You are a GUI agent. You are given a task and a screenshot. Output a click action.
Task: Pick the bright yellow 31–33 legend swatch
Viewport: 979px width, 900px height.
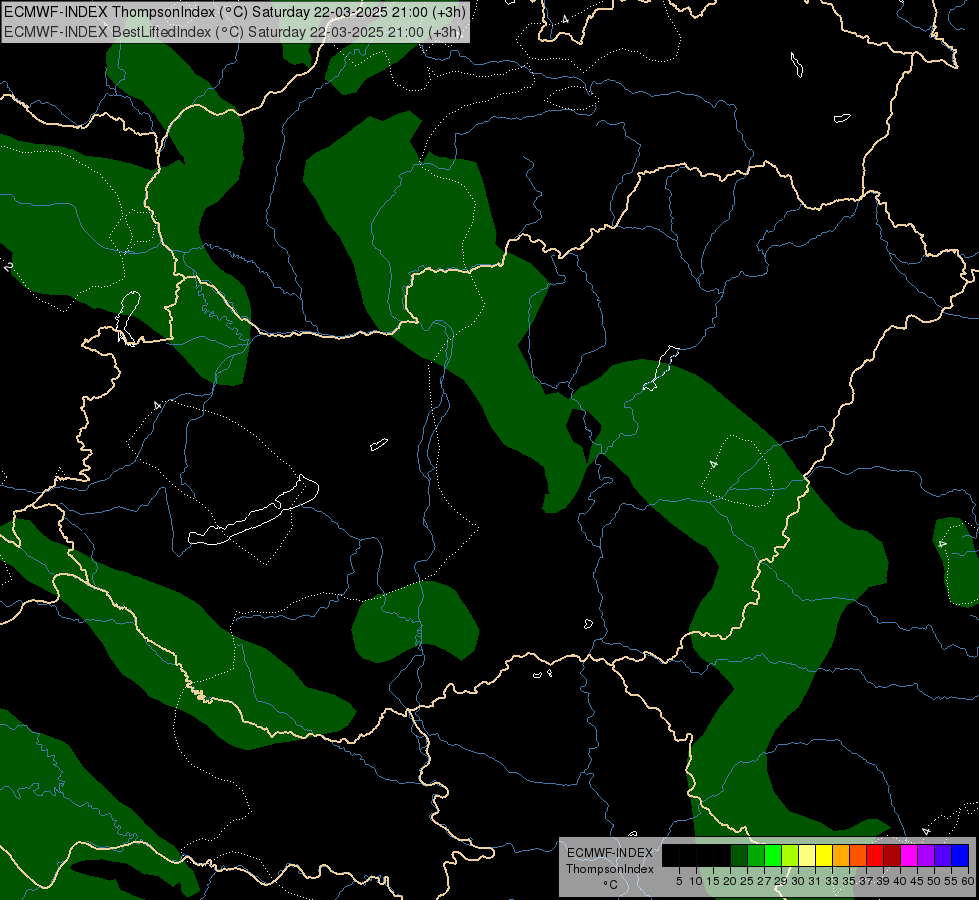pyautogui.click(x=824, y=855)
